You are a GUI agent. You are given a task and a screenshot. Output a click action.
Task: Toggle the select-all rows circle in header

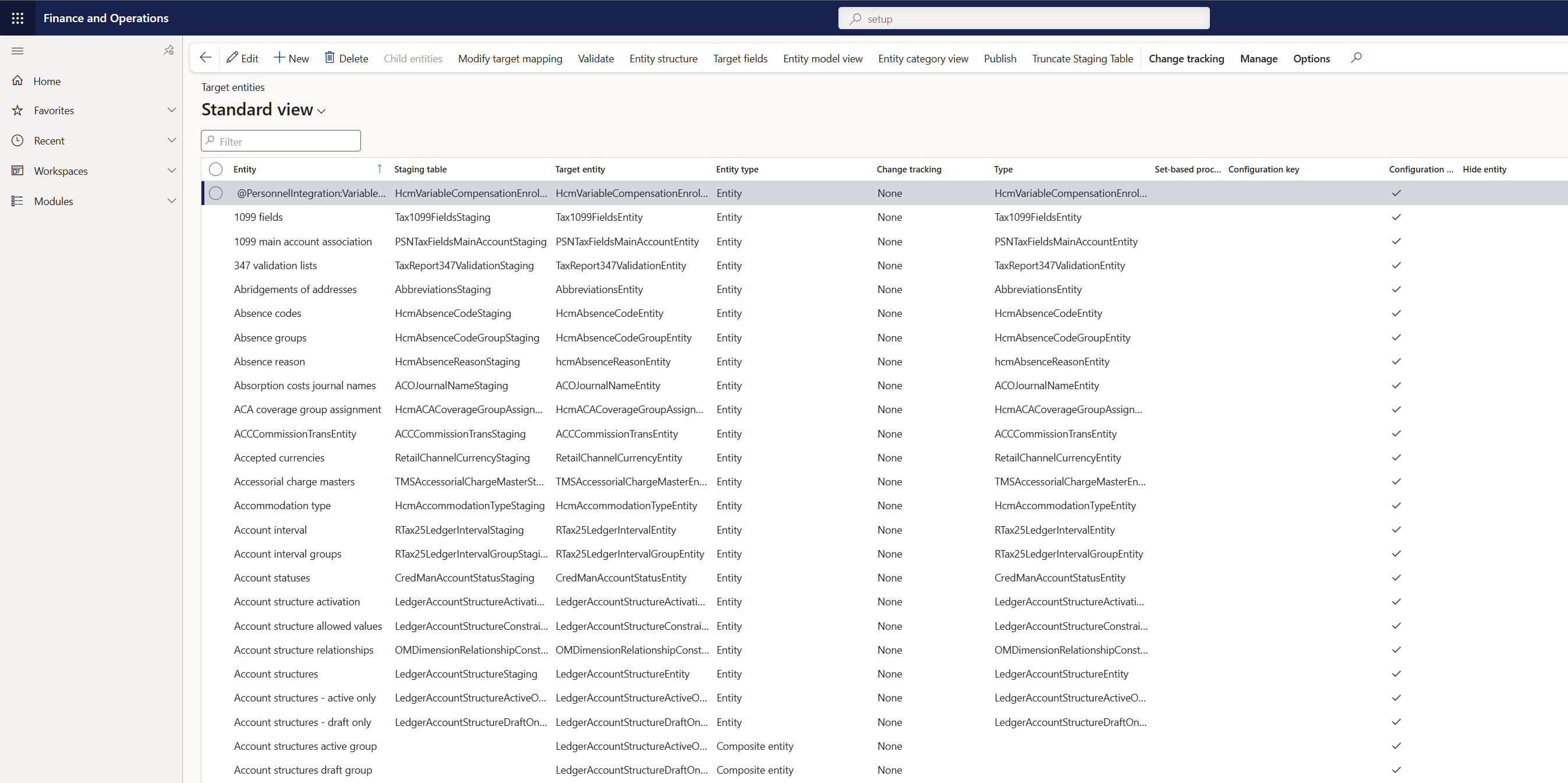pos(215,168)
